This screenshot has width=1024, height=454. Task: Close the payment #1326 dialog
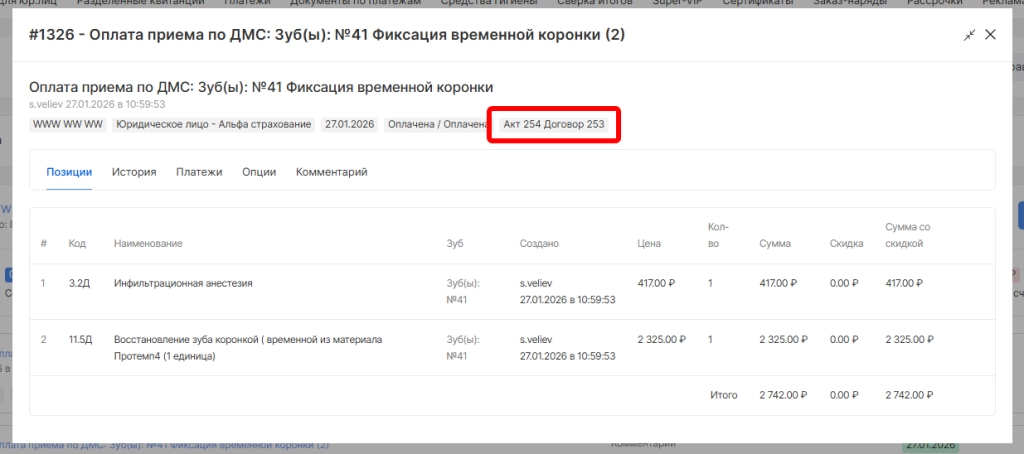click(x=990, y=35)
